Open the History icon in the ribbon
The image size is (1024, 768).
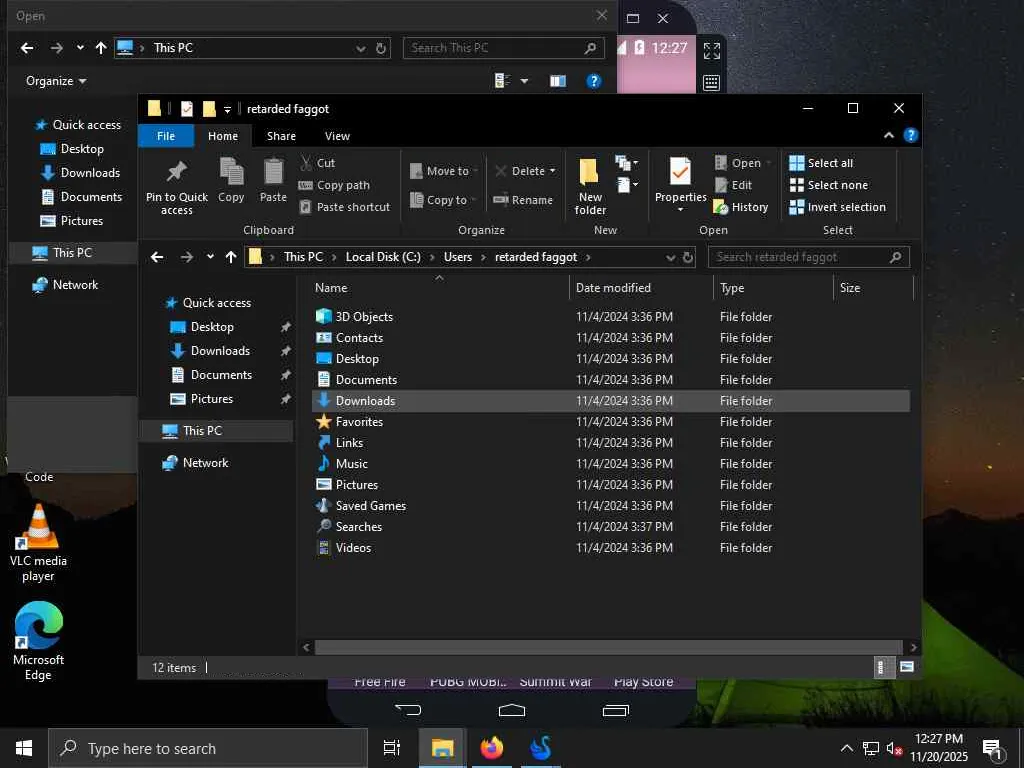tap(720, 207)
